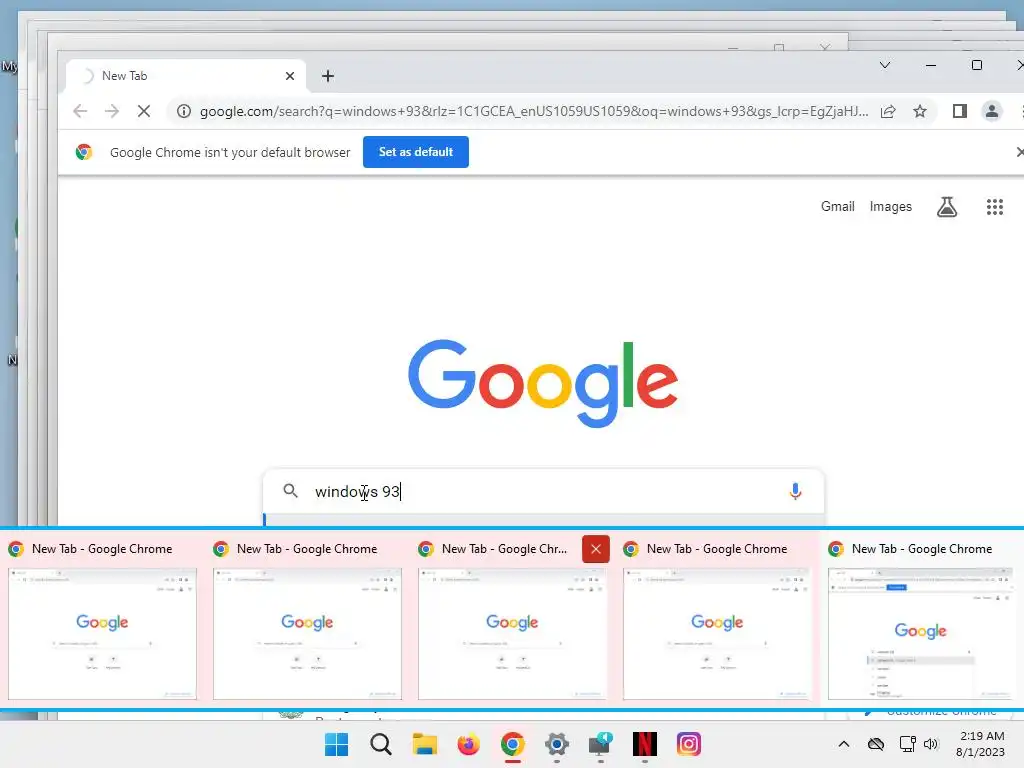1024x768 pixels.
Task: Open the monitor app icon on taskbar
Action: click(600, 744)
